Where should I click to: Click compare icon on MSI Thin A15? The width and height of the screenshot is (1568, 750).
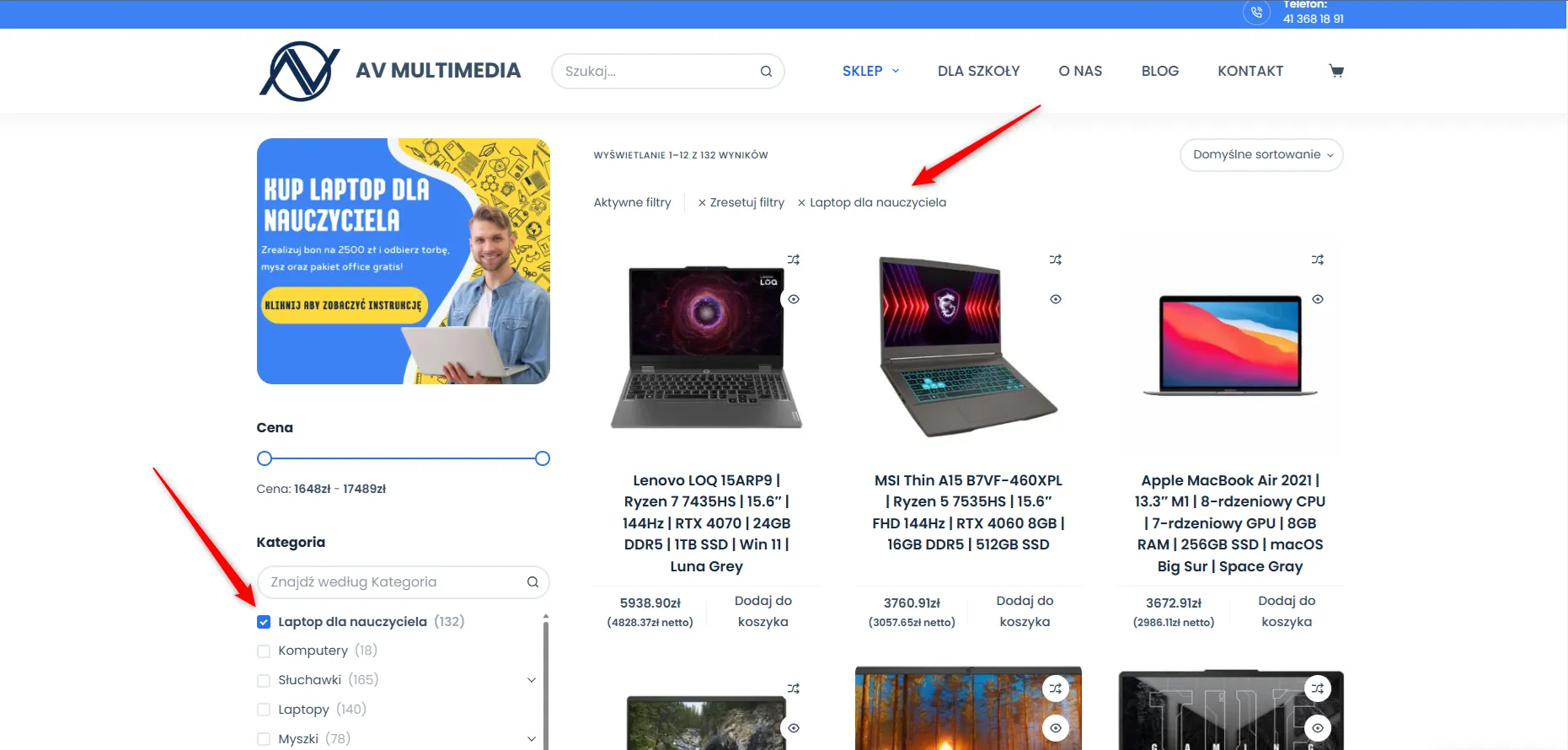pyautogui.click(x=1056, y=260)
